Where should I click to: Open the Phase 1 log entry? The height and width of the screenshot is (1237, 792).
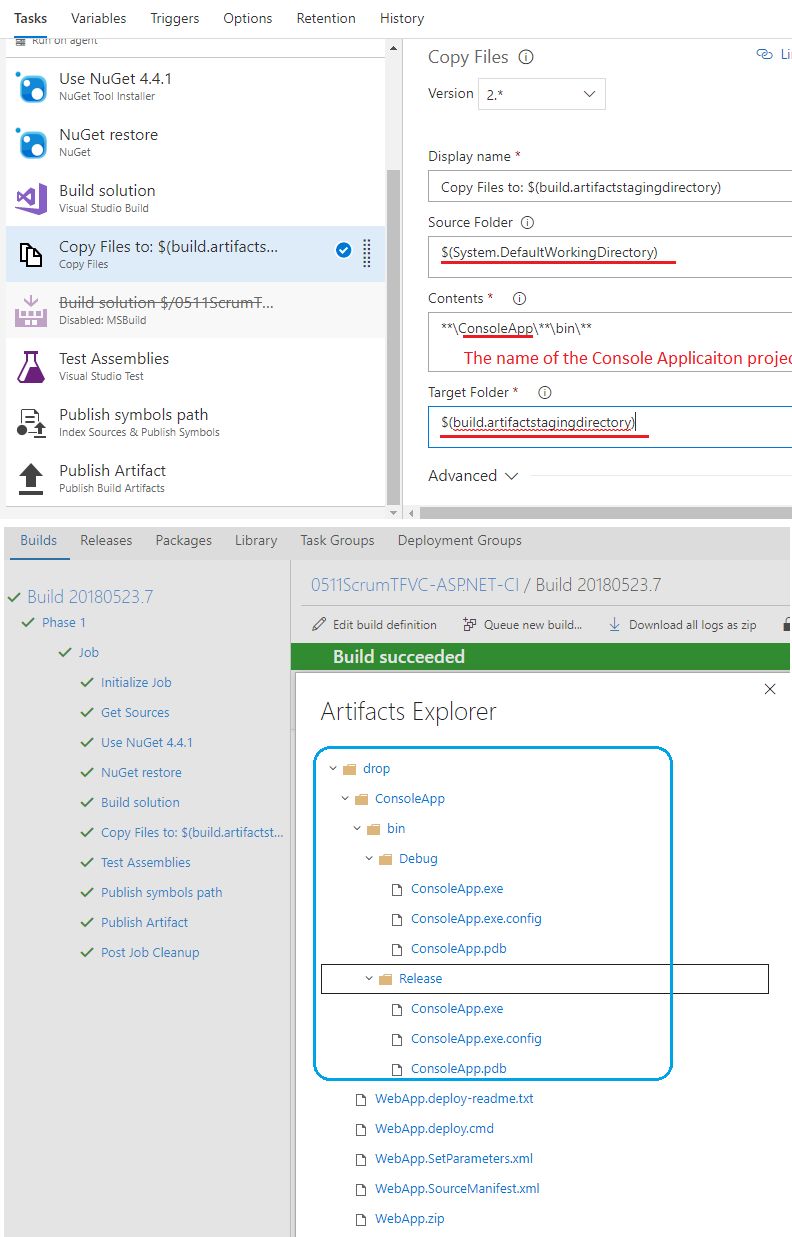(x=64, y=622)
